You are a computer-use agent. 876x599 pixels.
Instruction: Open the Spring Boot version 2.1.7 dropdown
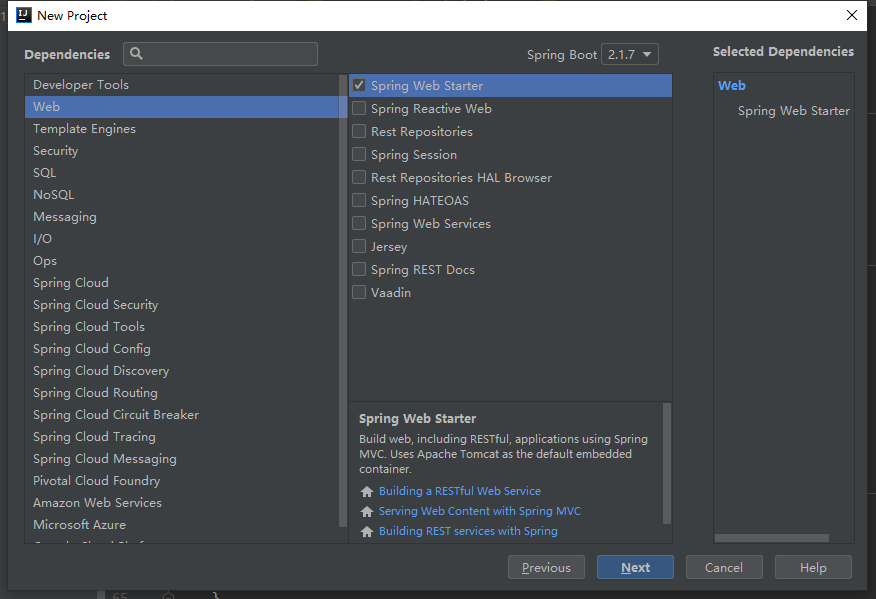(630, 54)
